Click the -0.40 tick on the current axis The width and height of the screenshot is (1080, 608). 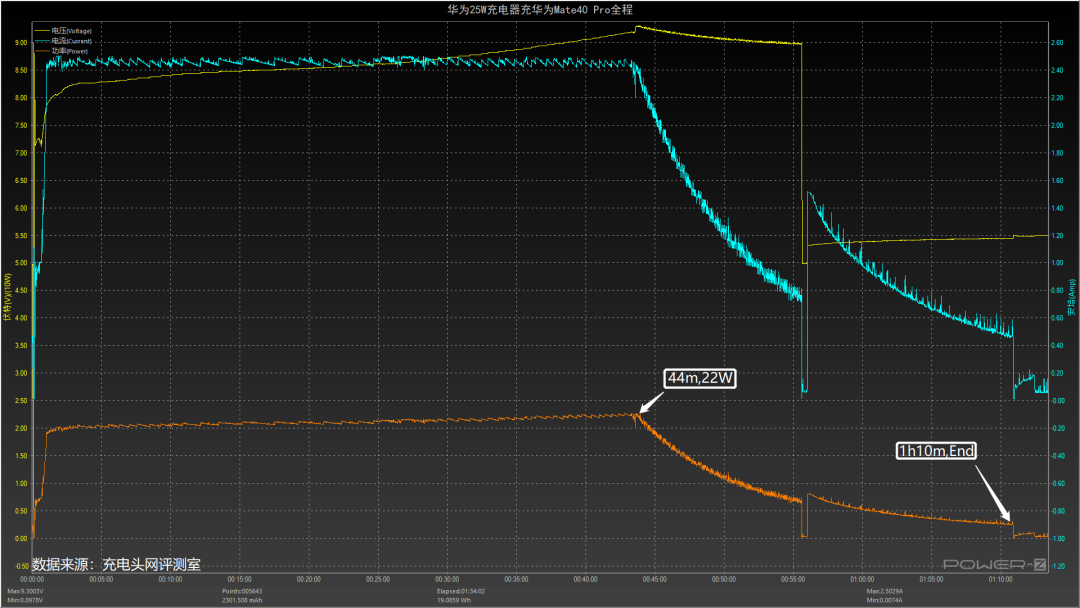pyautogui.click(x=1057, y=456)
